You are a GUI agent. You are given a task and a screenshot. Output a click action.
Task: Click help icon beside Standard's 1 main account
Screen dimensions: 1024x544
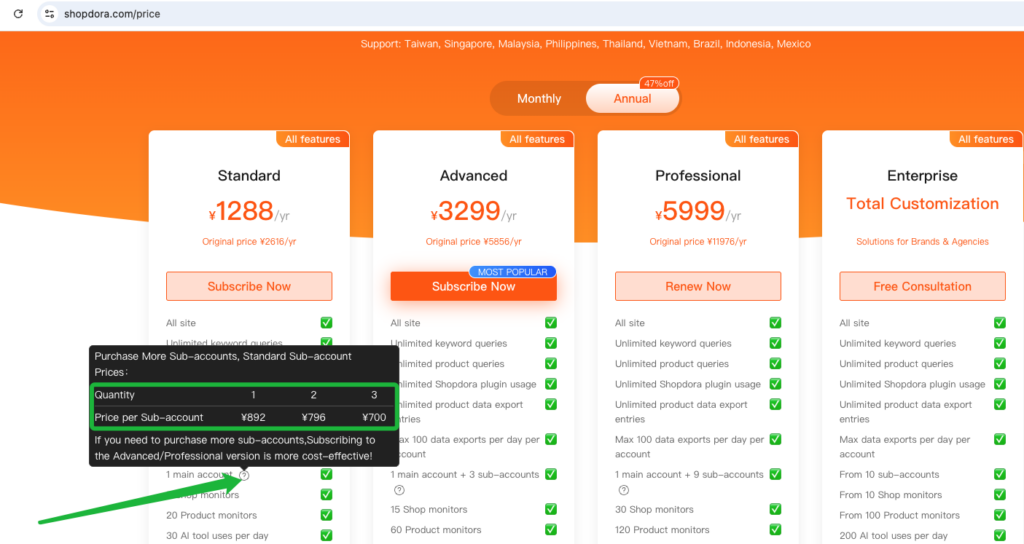point(244,475)
